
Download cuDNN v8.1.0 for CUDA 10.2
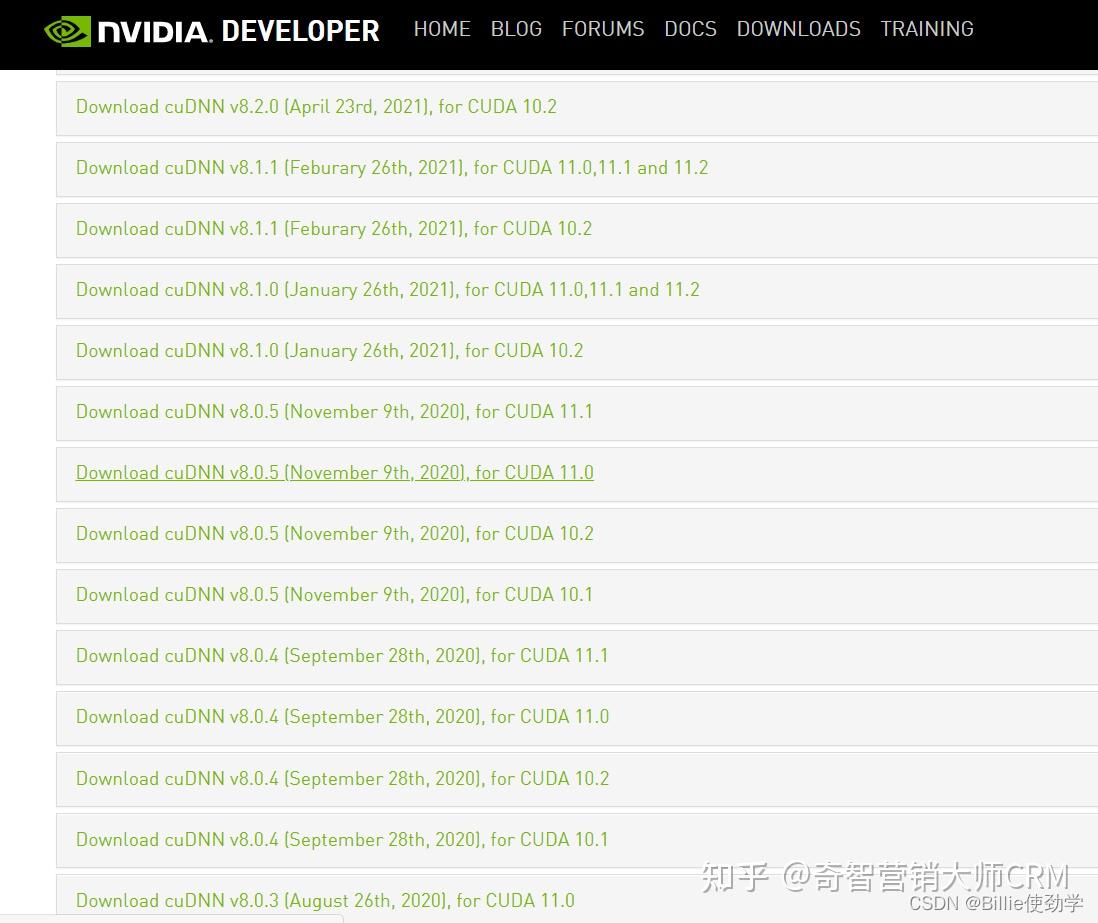(x=330, y=351)
